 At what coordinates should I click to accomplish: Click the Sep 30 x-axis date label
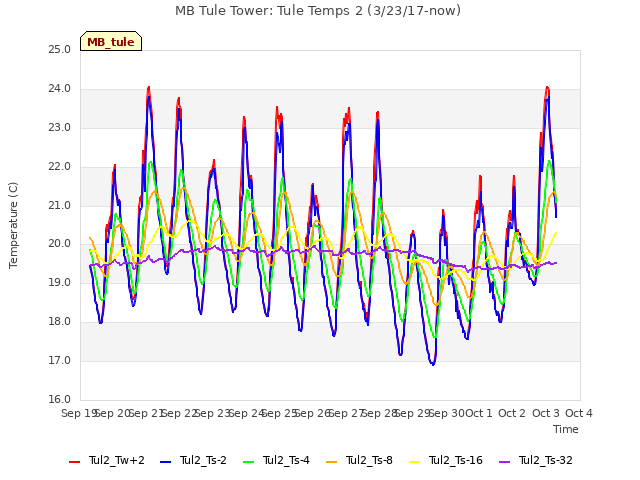point(446,413)
